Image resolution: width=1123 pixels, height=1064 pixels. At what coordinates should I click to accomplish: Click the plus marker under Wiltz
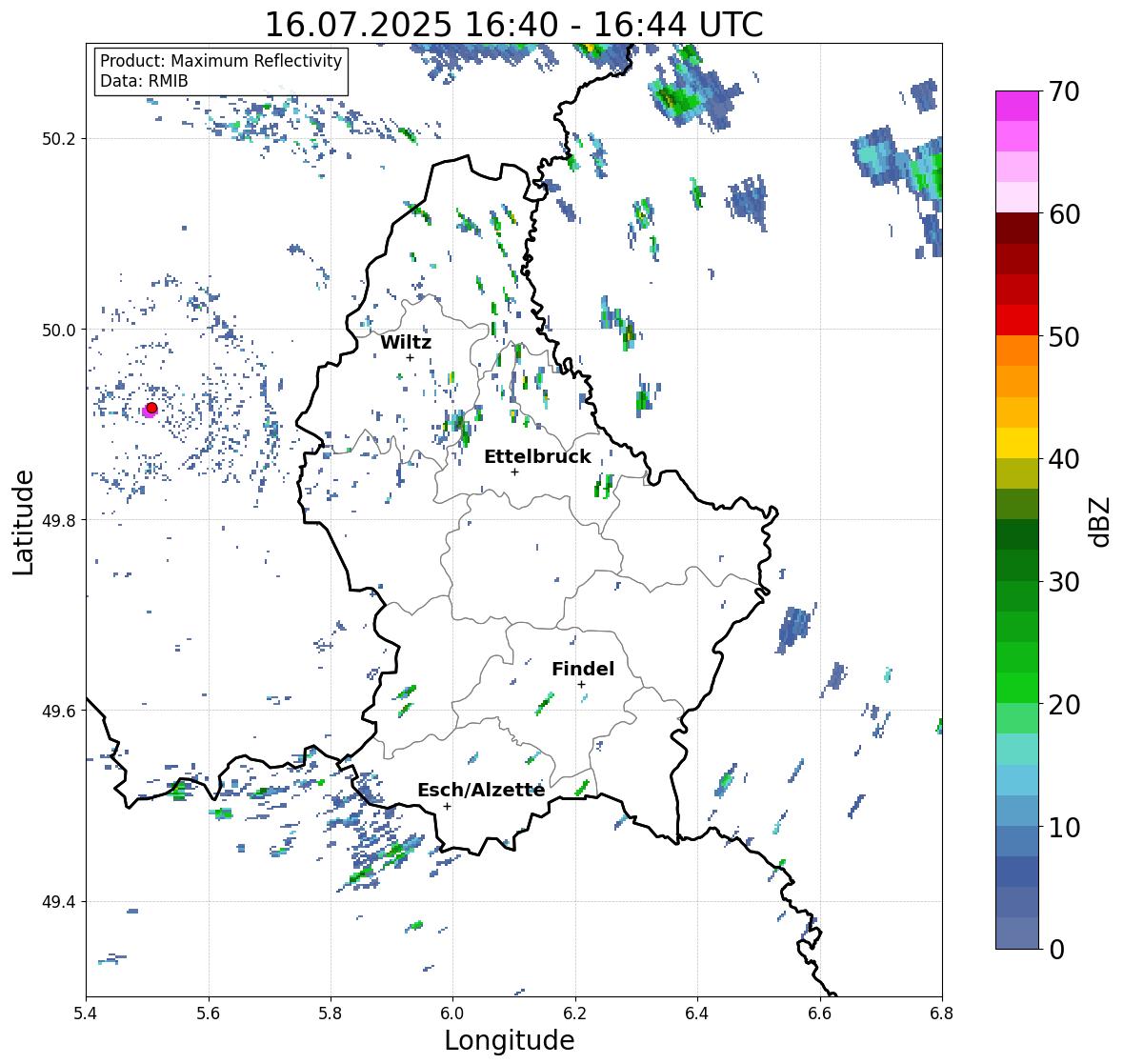coord(410,357)
